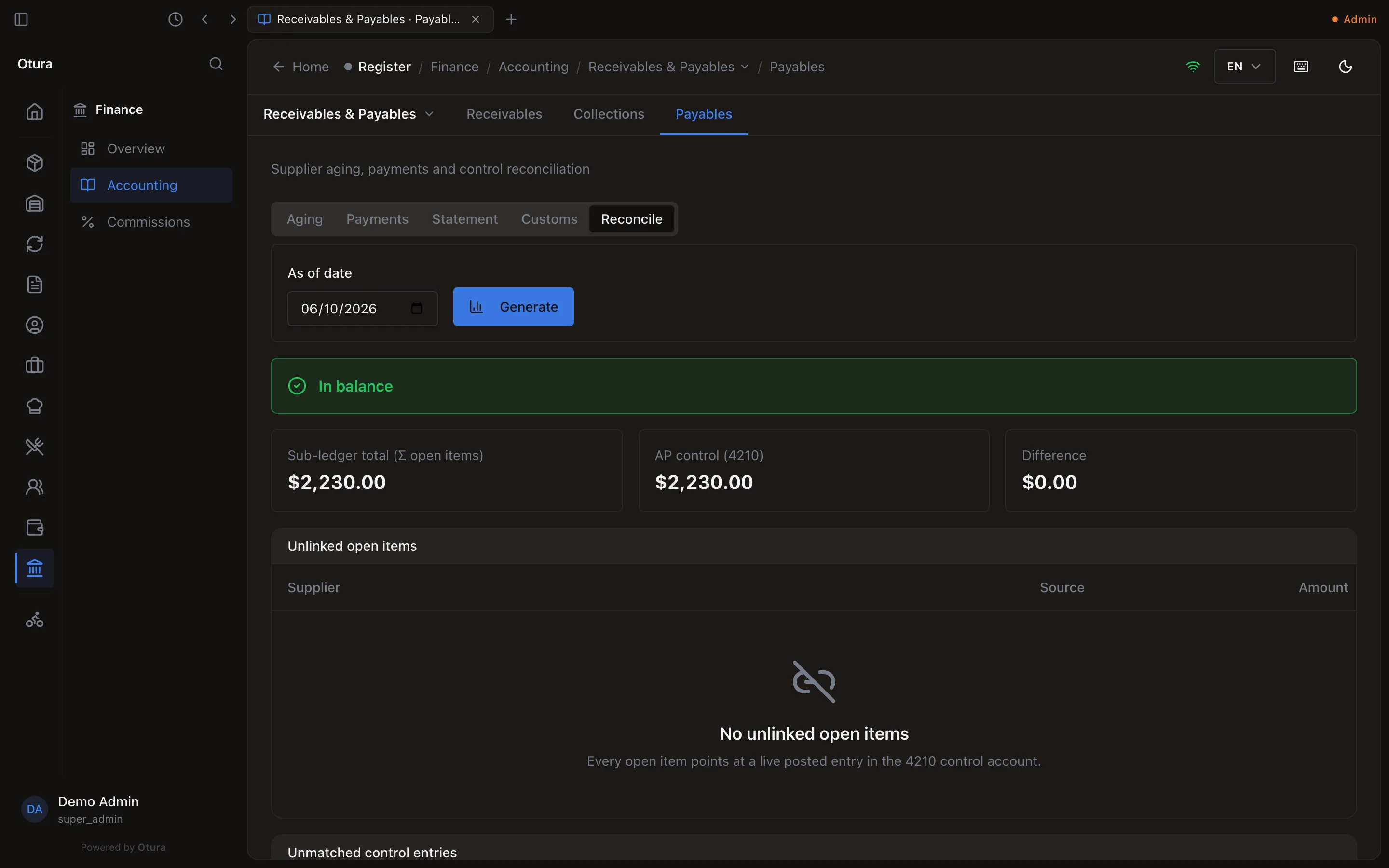This screenshot has width=1389, height=868.
Task: Open the history clock icon
Action: (x=176, y=19)
